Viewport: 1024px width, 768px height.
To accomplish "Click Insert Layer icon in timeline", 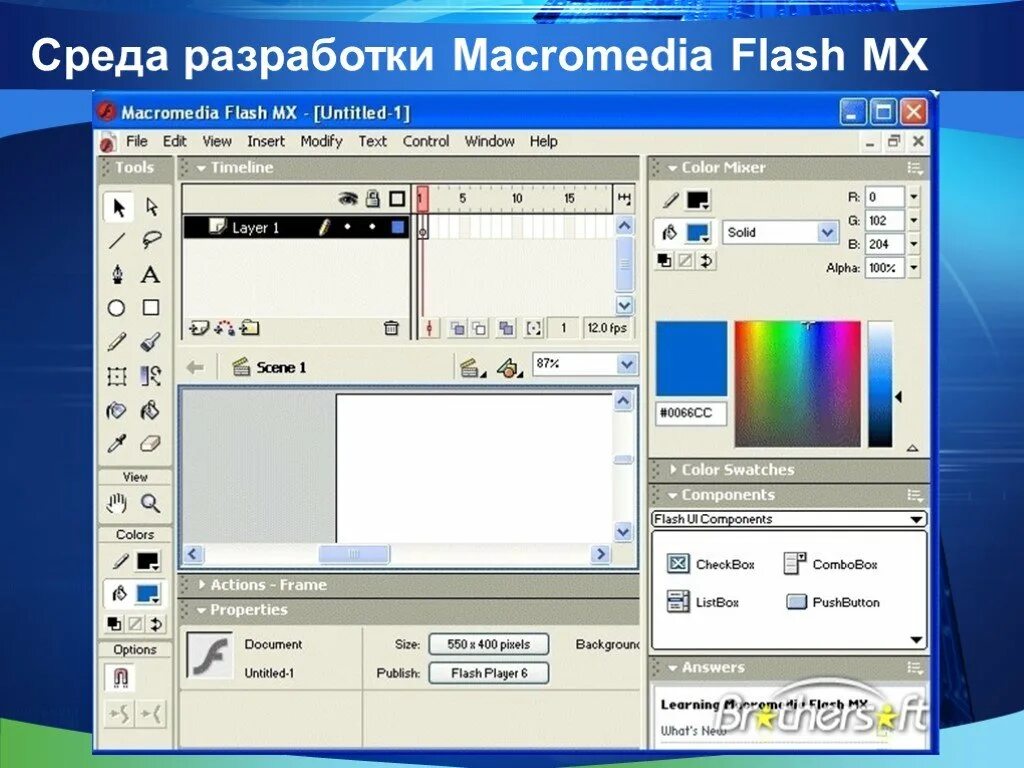I will (x=199, y=328).
